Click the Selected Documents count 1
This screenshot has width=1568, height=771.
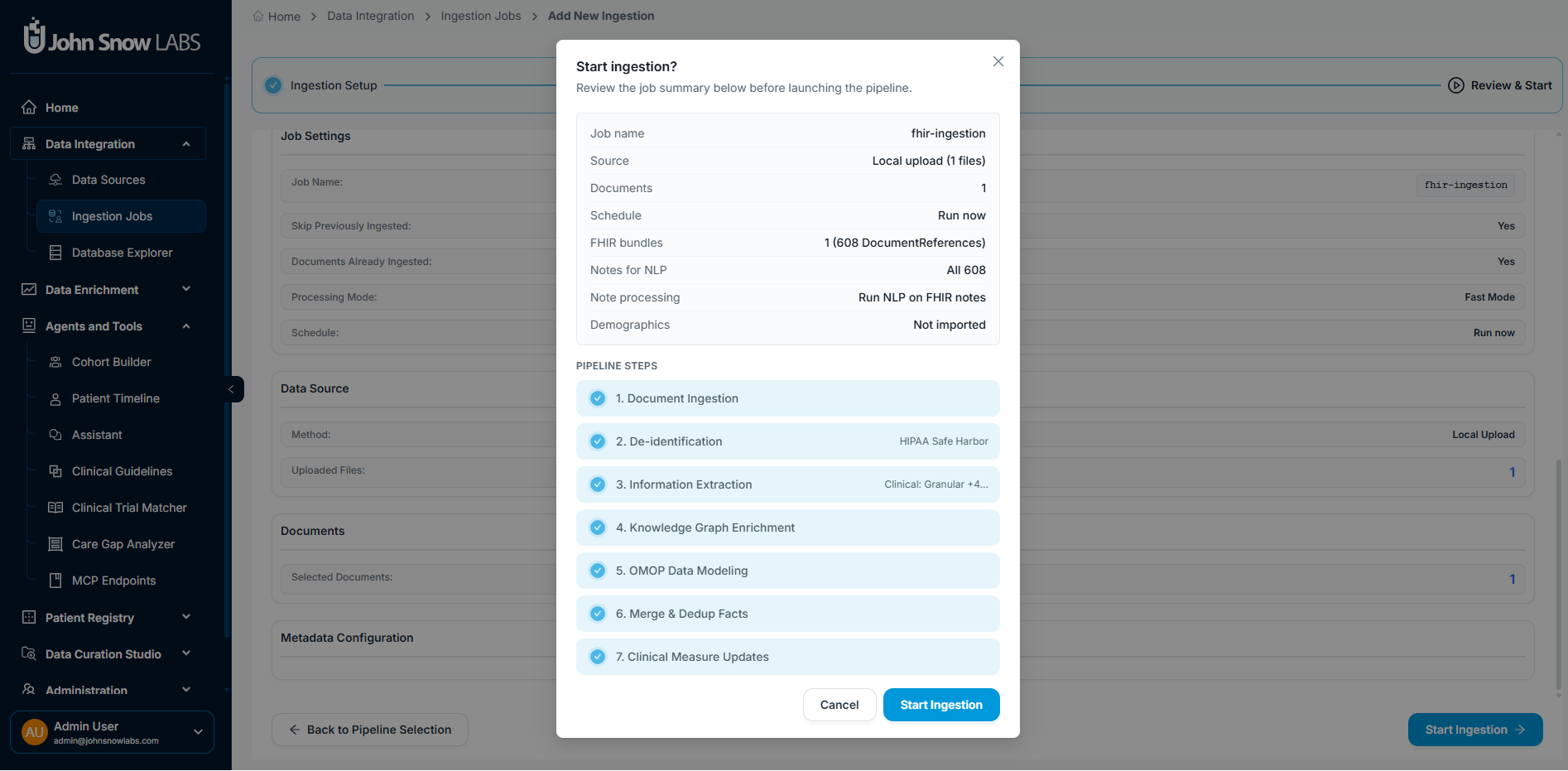coord(1512,579)
